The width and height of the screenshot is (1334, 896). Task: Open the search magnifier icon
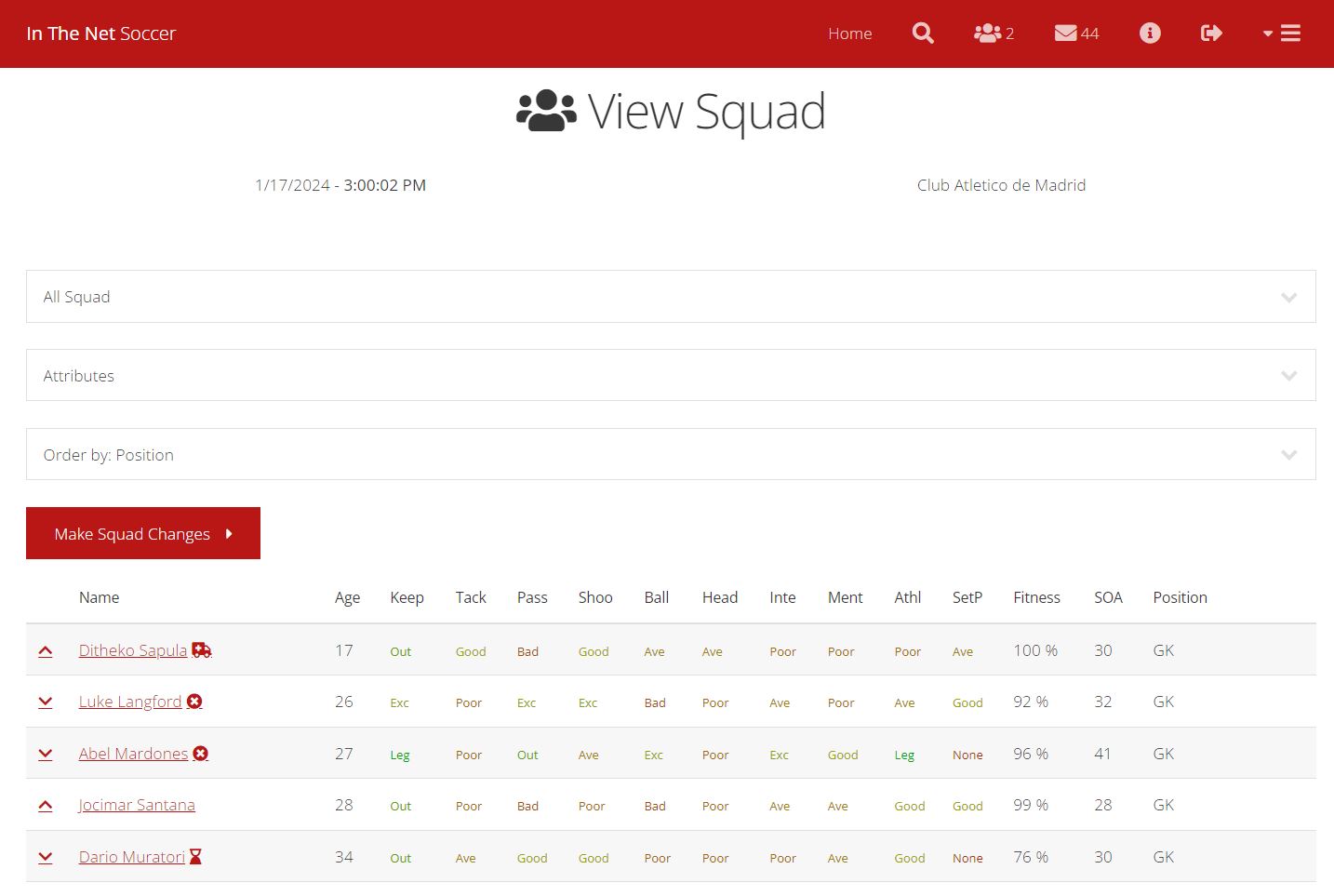point(923,33)
